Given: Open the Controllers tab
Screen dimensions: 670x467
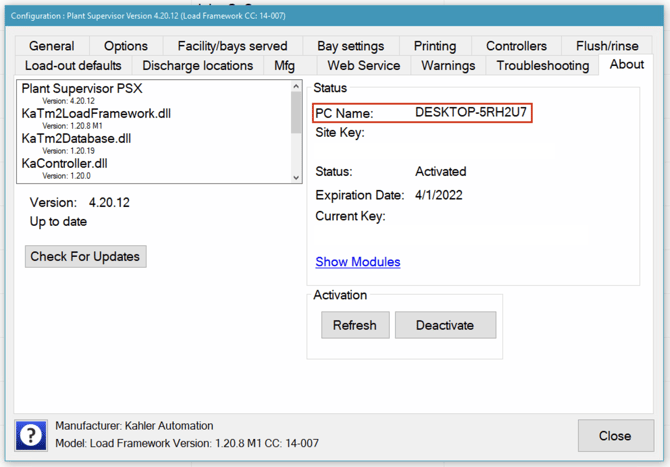Looking at the screenshot, I should point(516,46).
